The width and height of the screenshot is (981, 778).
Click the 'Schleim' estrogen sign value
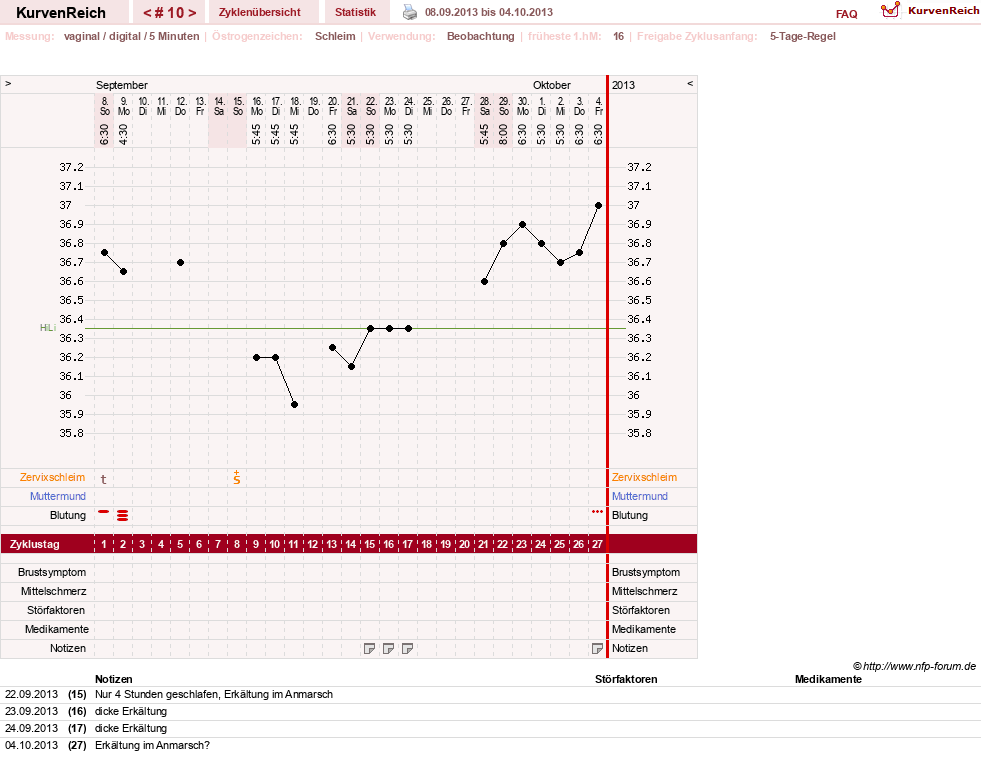click(x=335, y=36)
